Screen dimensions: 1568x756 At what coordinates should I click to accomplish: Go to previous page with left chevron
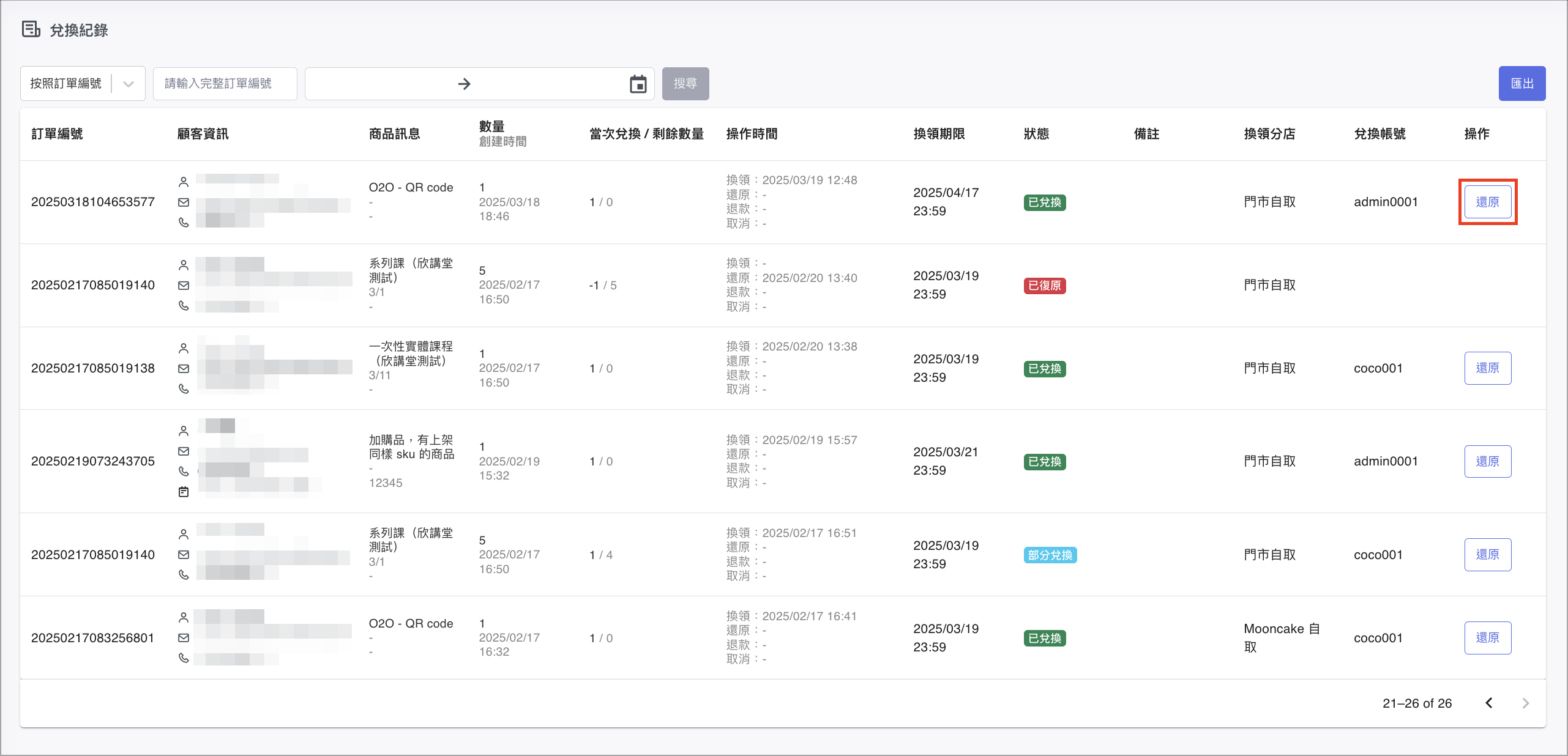tap(1489, 703)
